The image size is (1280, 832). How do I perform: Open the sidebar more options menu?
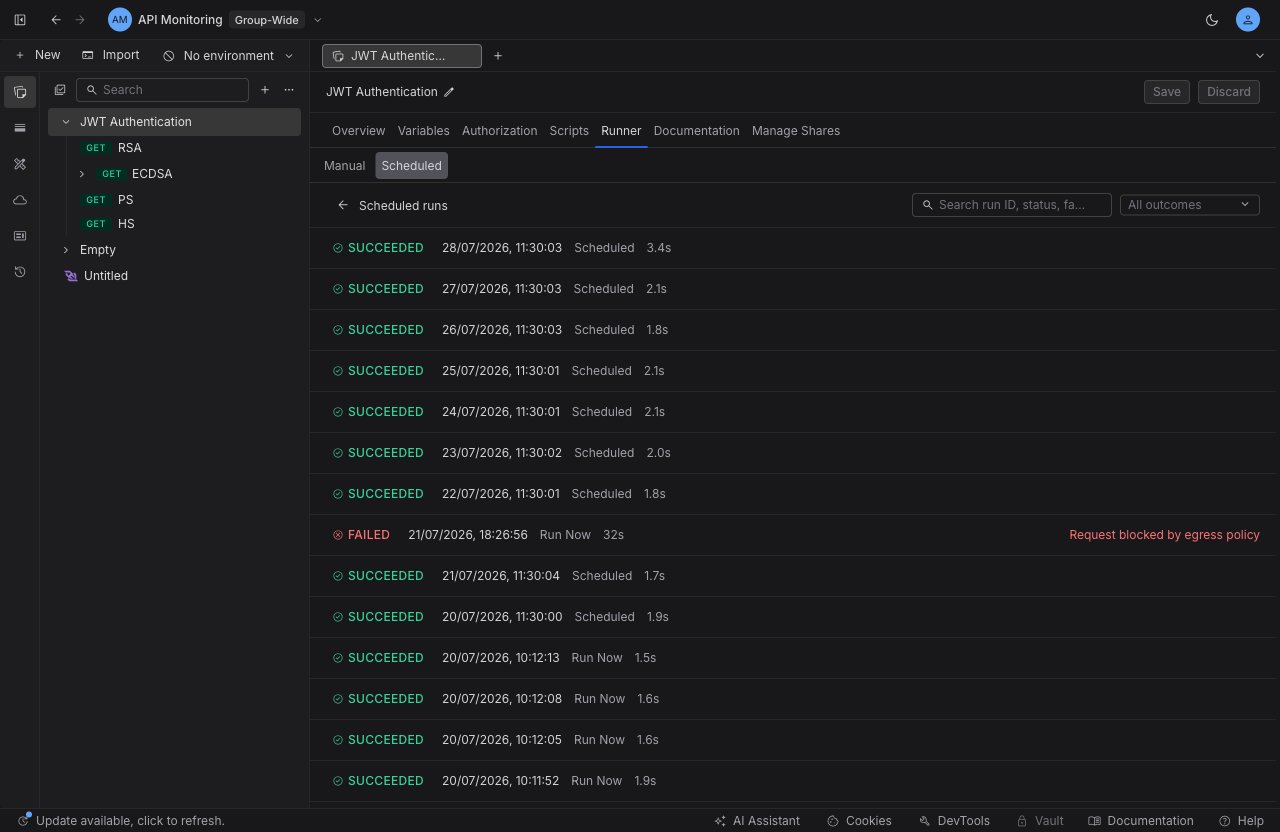(289, 90)
